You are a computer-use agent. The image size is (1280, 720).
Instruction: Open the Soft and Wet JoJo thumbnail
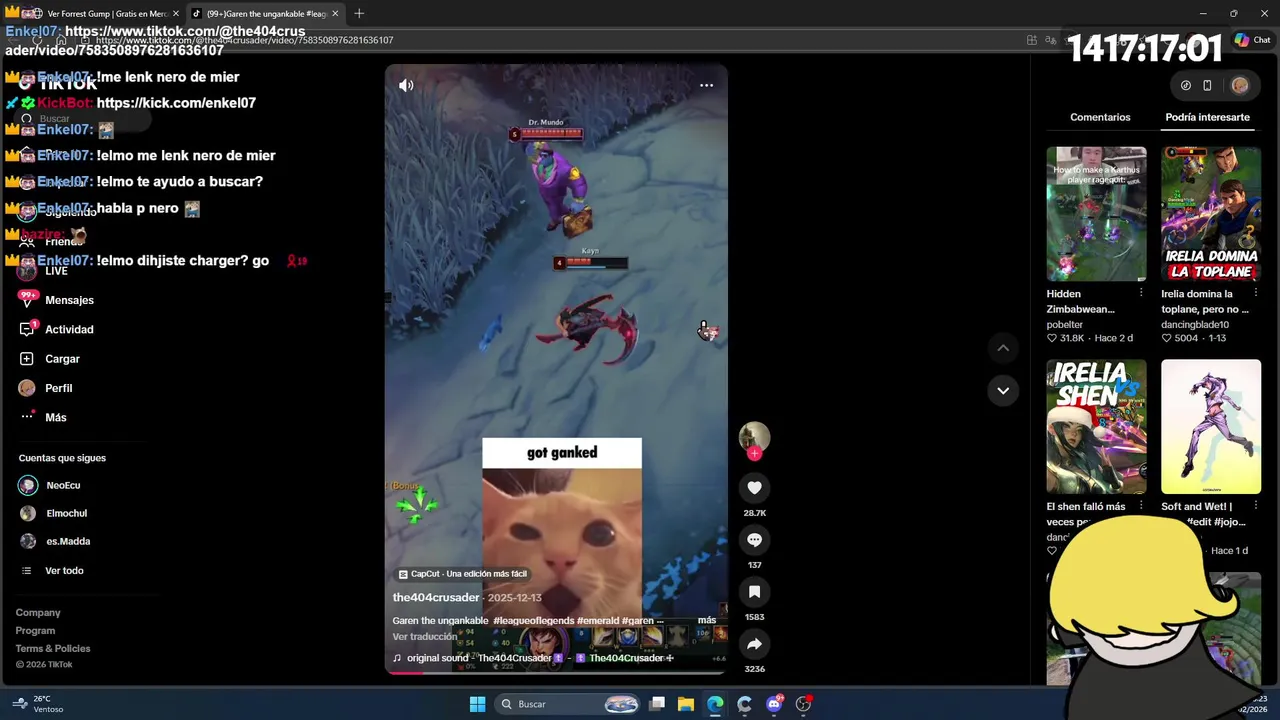click(1211, 427)
